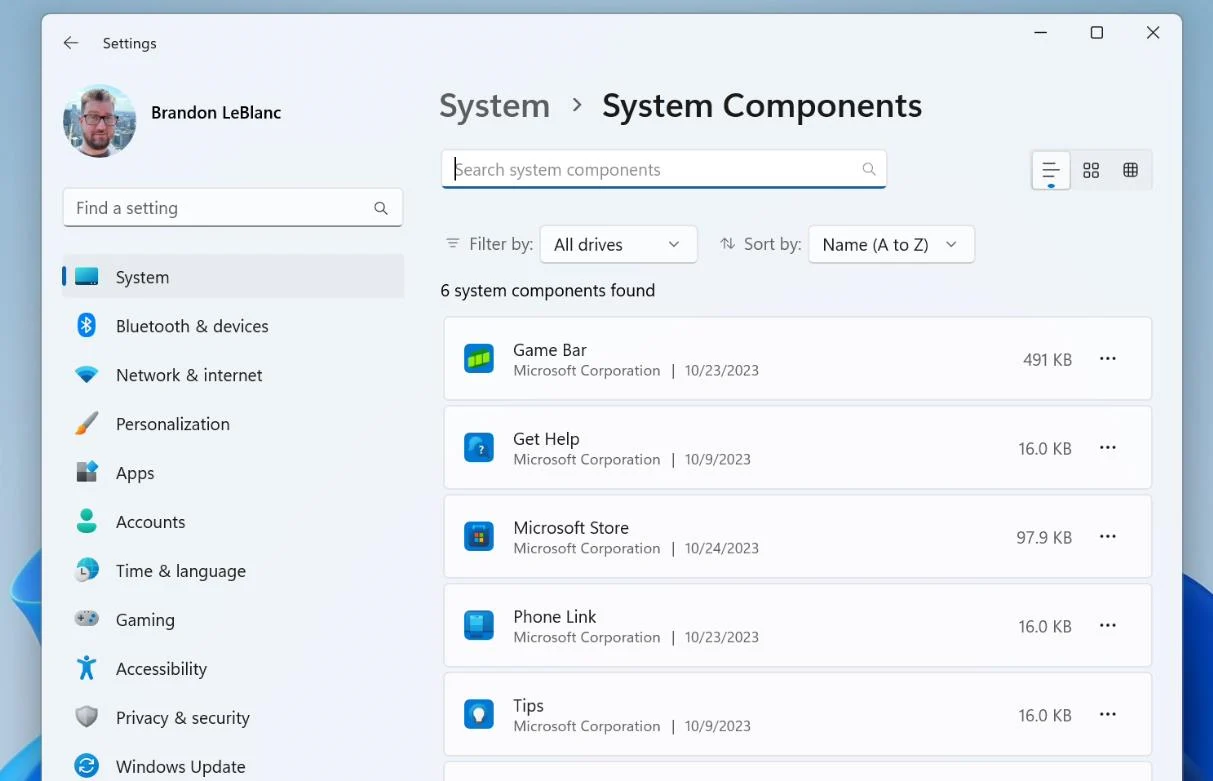The height and width of the screenshot is (781, 1213).
Task: Click the 97.9 KB size value
Action: tap(1044, 538)
